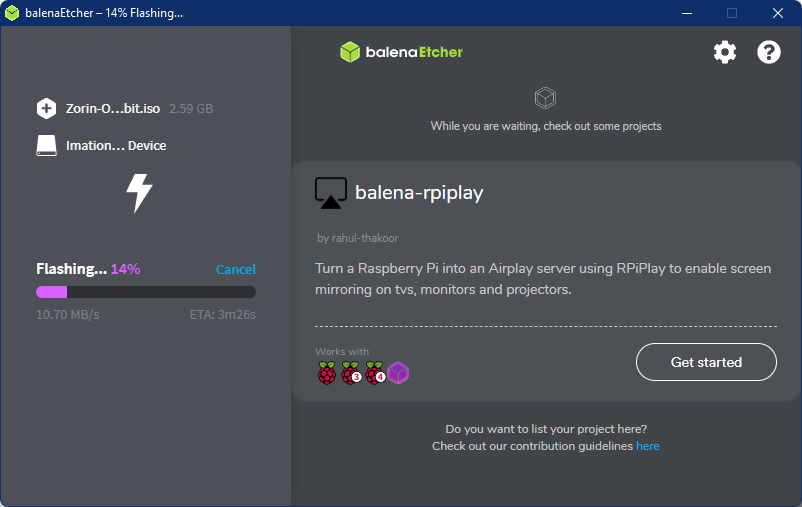Click the balena-rpiplay AirPlay screen icon
This screenshot has height=507, width=802.
click(x=331, y=193)
